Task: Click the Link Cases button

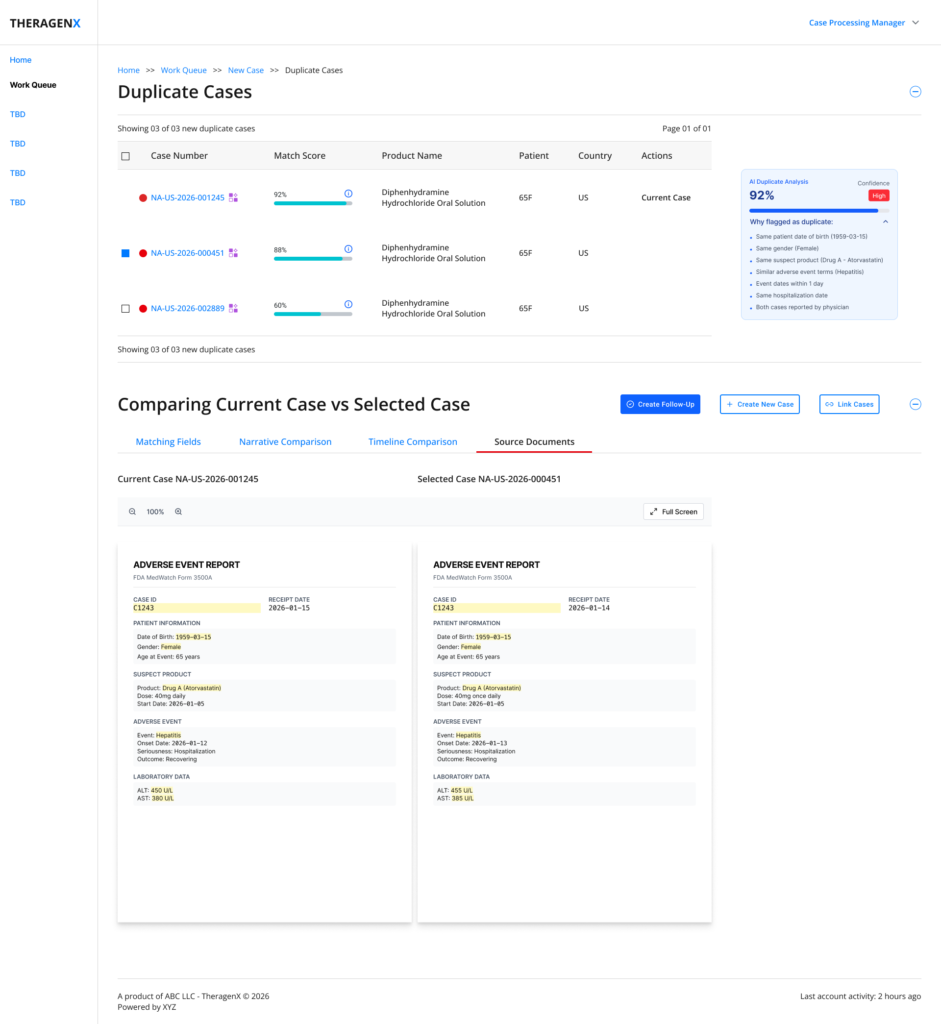Action: coord(849,404)
